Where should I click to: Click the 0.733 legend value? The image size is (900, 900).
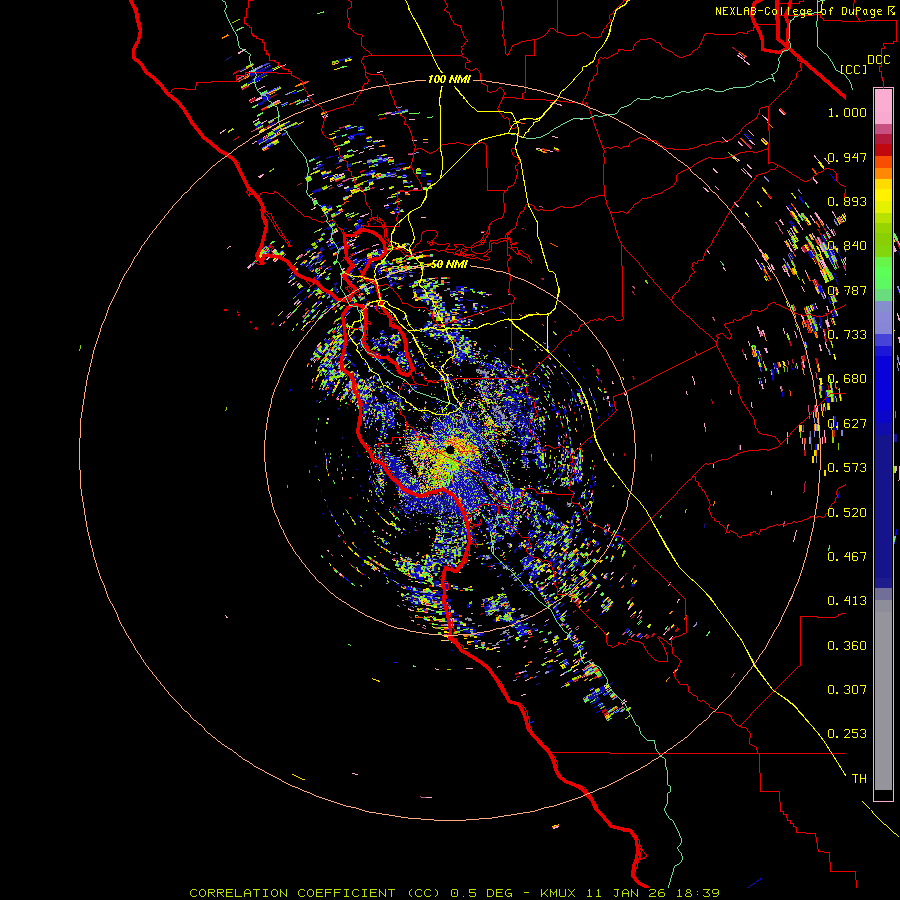click(x=847, y=335)
